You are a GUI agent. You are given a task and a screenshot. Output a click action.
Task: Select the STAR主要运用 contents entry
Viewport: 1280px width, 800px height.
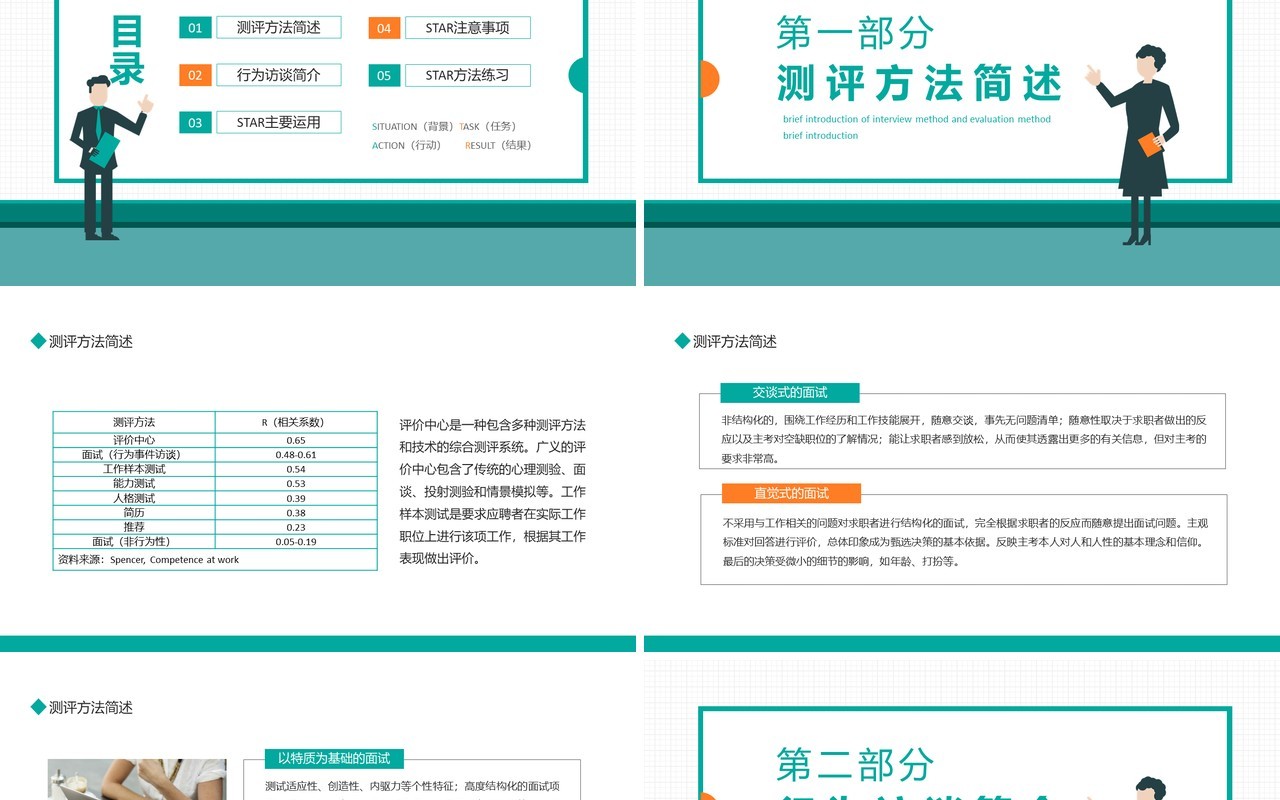pos(279,122)
